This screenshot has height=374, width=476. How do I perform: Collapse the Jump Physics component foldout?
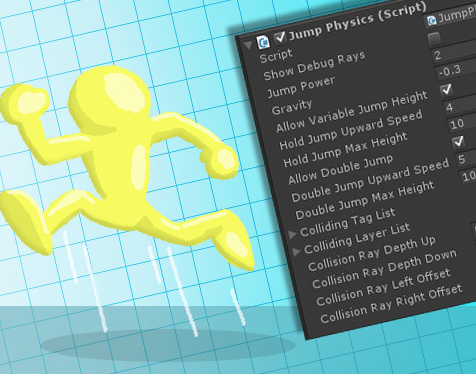click(248, 45)
